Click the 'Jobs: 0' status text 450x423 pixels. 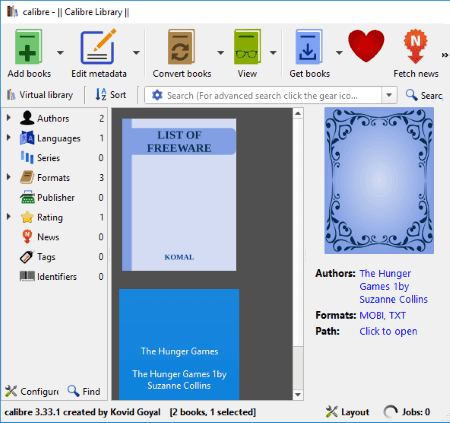[x=416, y=412]
